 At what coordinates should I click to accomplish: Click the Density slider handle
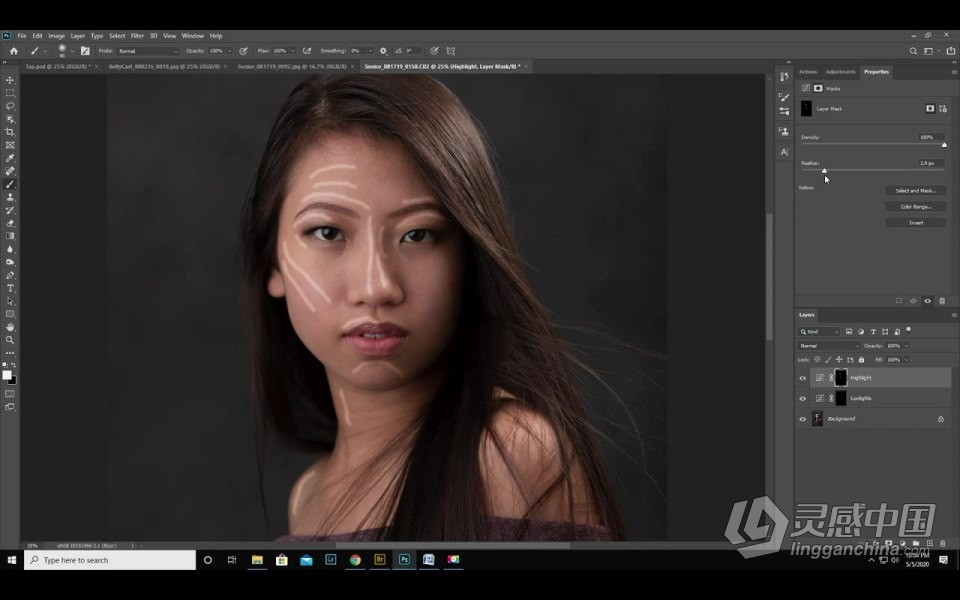pyautogui.click(x=944, y=145)
